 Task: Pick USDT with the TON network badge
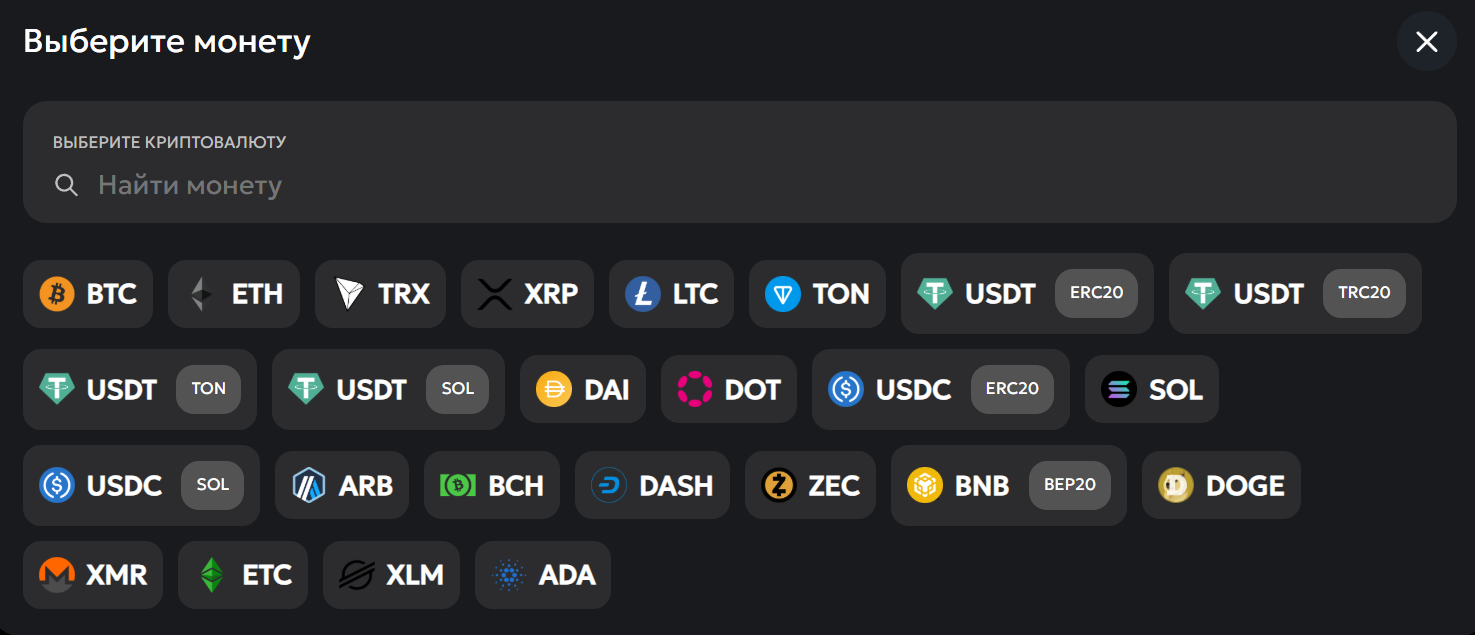click(x=139, y=389)
